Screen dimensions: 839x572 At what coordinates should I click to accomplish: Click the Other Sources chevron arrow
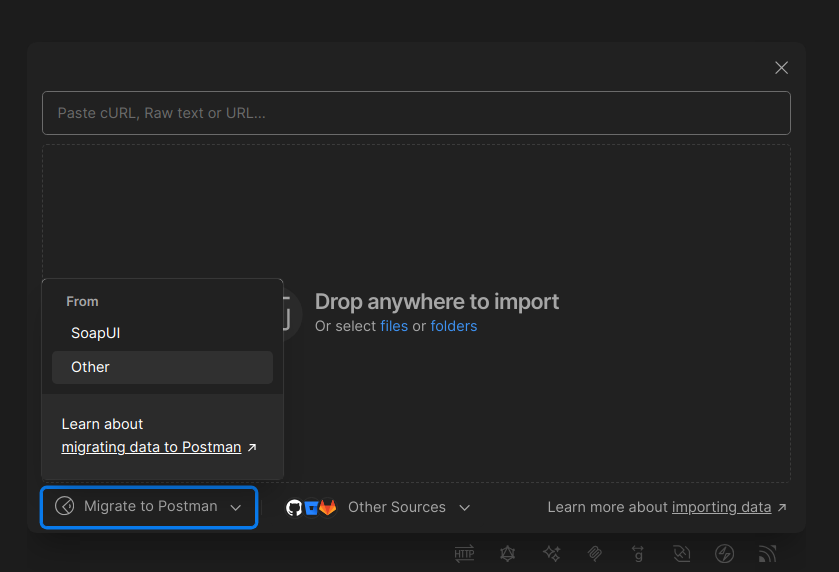click(x=464, y=508)
